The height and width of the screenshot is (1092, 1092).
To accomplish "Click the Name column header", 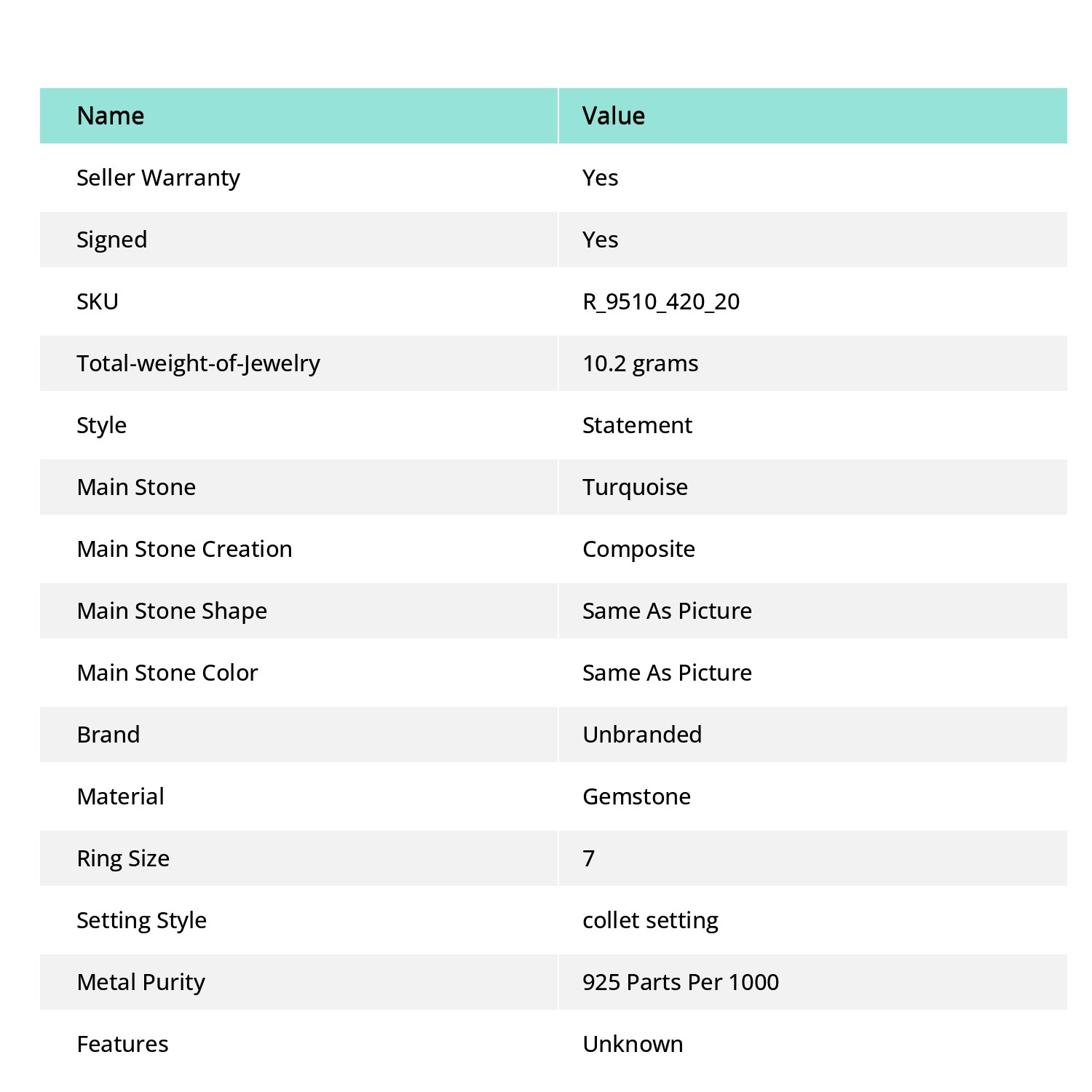I will coord(111,116).
